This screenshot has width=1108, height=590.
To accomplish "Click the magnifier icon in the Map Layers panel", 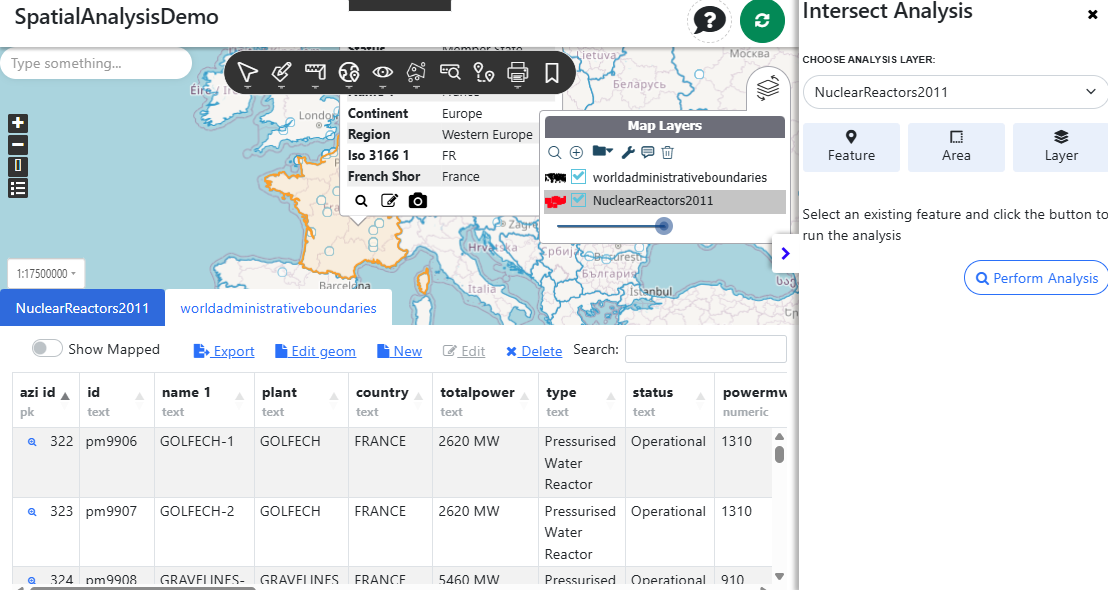I will 555,152.
